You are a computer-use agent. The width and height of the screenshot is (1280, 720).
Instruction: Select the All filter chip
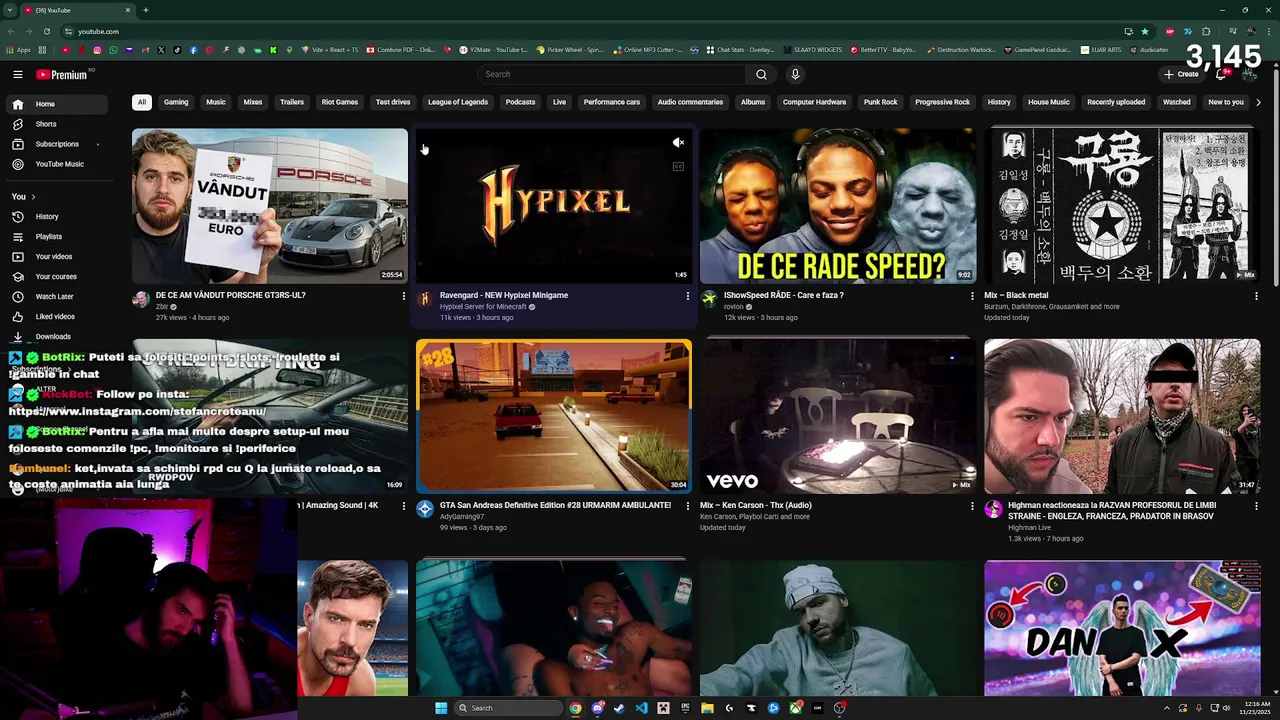(x=142, y=102)
